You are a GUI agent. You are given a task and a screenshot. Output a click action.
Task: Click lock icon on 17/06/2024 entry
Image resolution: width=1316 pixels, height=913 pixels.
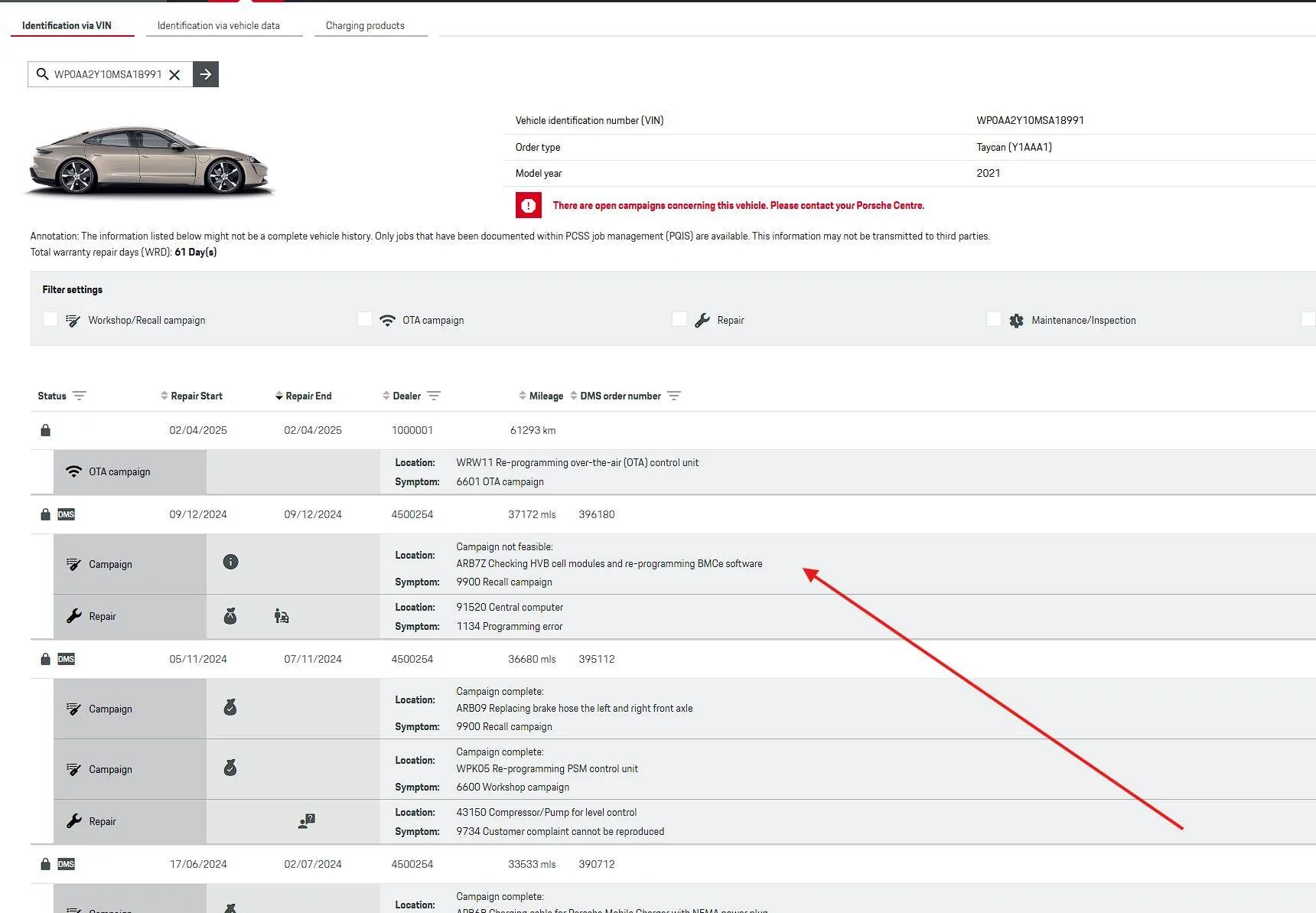(45, 864)
